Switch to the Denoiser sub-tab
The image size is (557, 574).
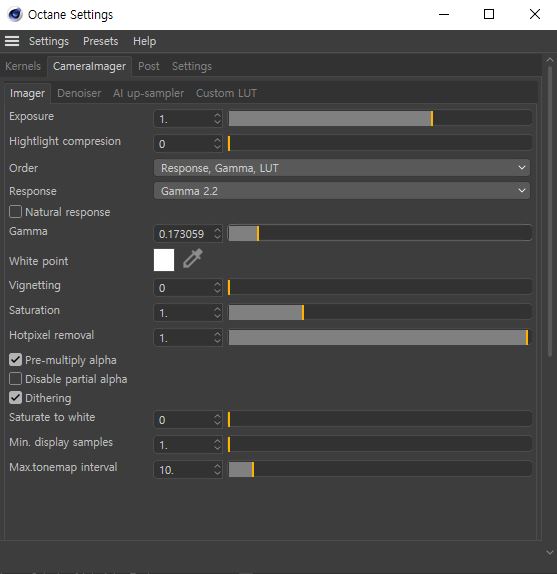(79, 93)
